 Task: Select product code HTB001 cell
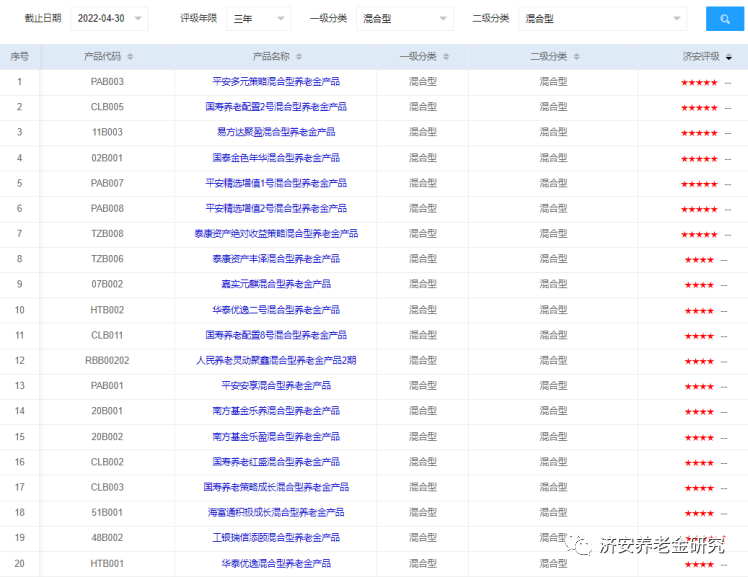click(x=107, y=564)
